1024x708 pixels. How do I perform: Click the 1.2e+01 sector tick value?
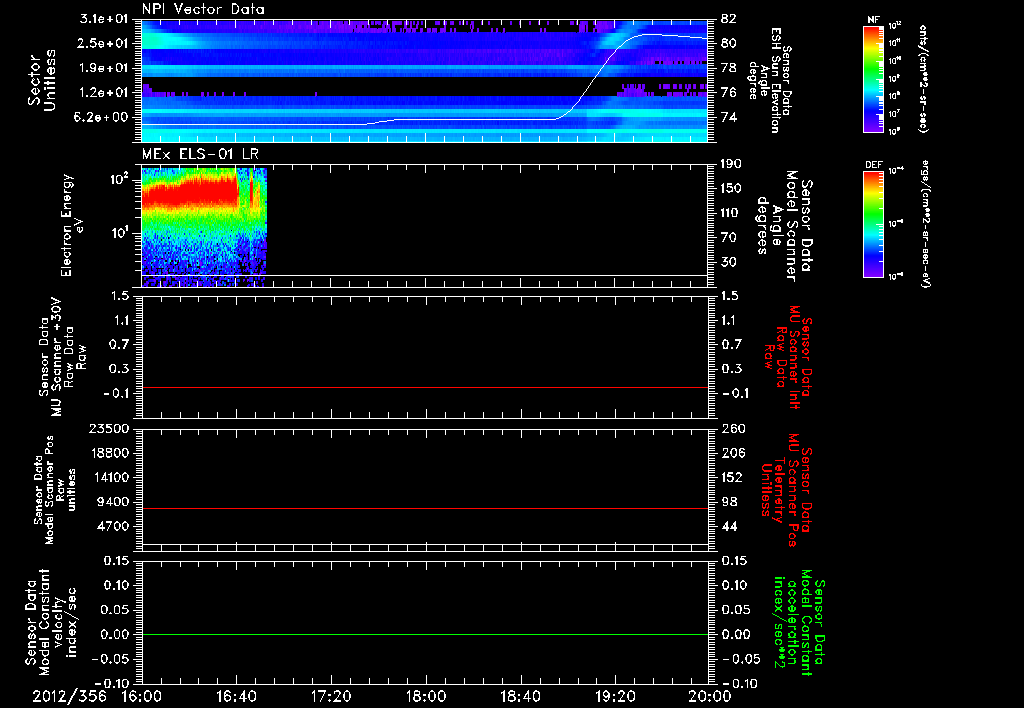104,93
